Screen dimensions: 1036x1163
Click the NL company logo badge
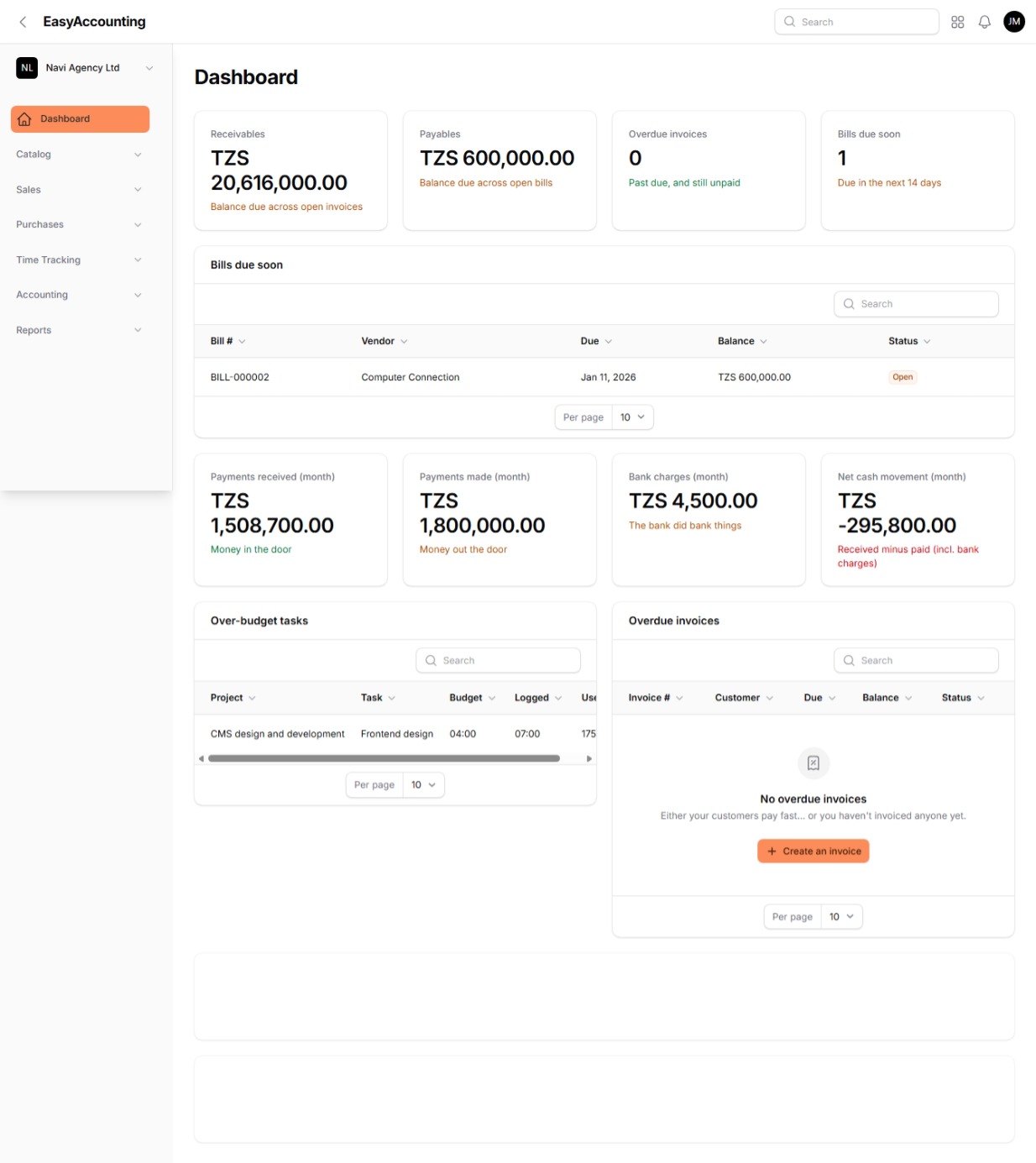coord(27,67)
